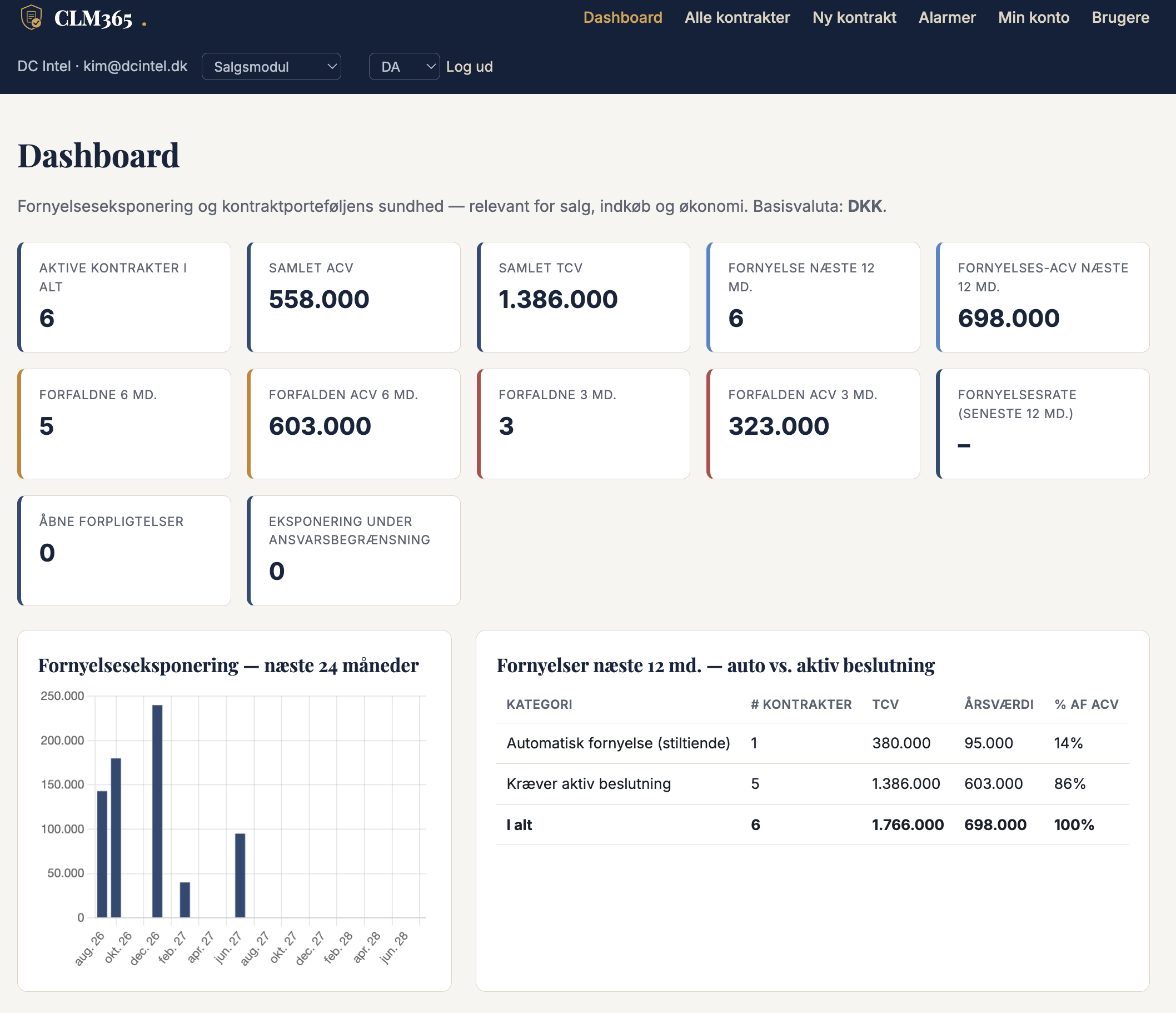Image resolution: width=1176 pixels, height=1013 pixels.
Task: Click the Forfaldne 6 md. value 5
Action: [x=47, y=426]
